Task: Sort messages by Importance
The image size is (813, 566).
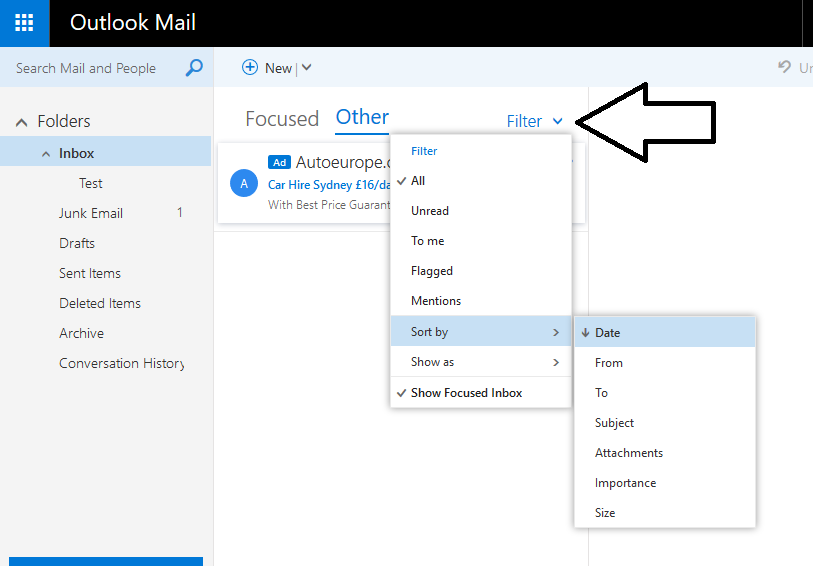Action: (665, 483)
